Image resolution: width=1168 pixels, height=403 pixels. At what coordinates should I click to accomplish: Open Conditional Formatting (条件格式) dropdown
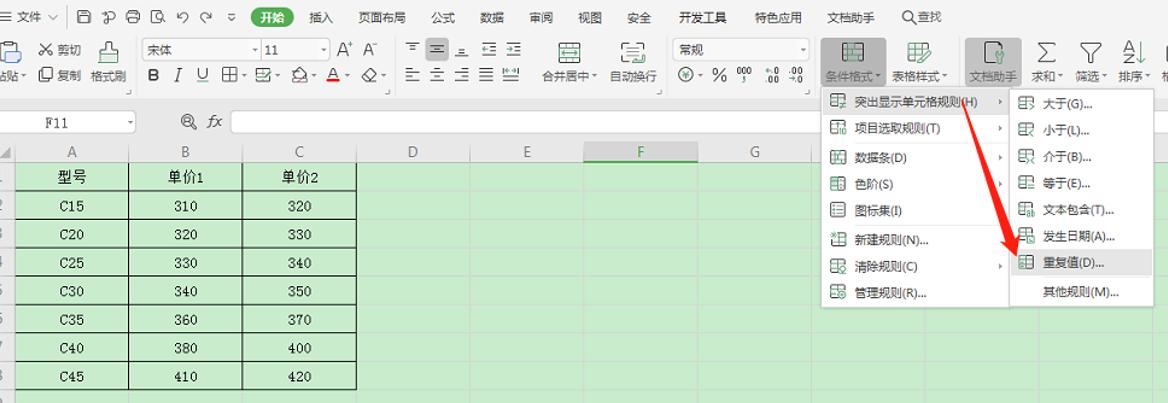pos(854,61)
